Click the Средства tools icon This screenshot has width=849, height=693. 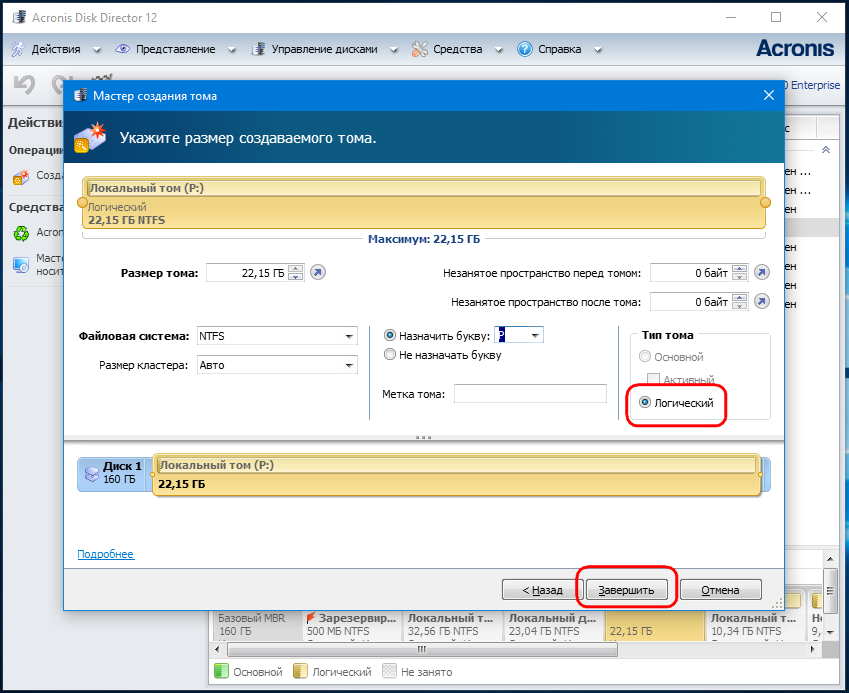418,49
